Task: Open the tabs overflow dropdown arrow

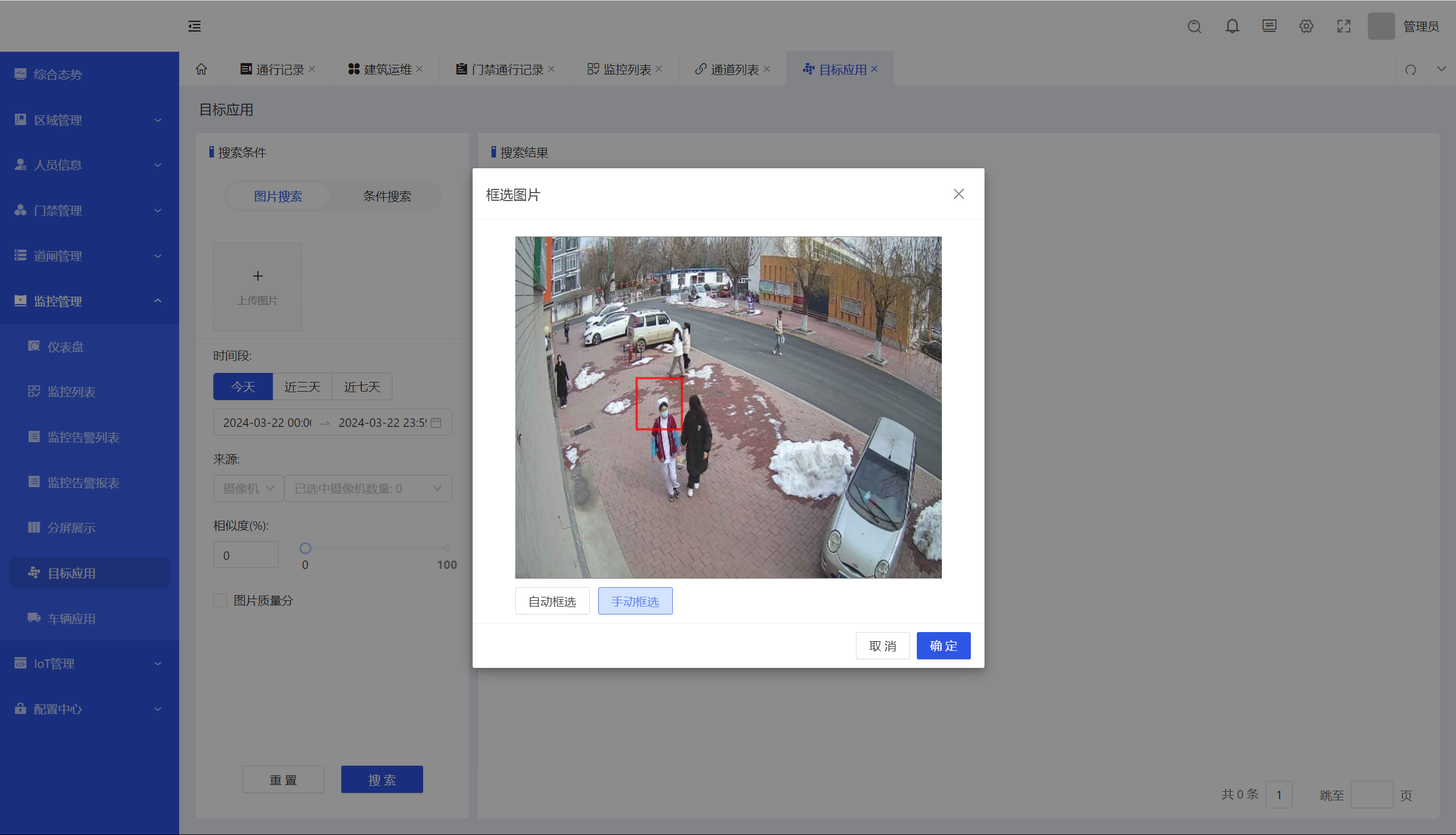Action: click(x=1441, y=69)
